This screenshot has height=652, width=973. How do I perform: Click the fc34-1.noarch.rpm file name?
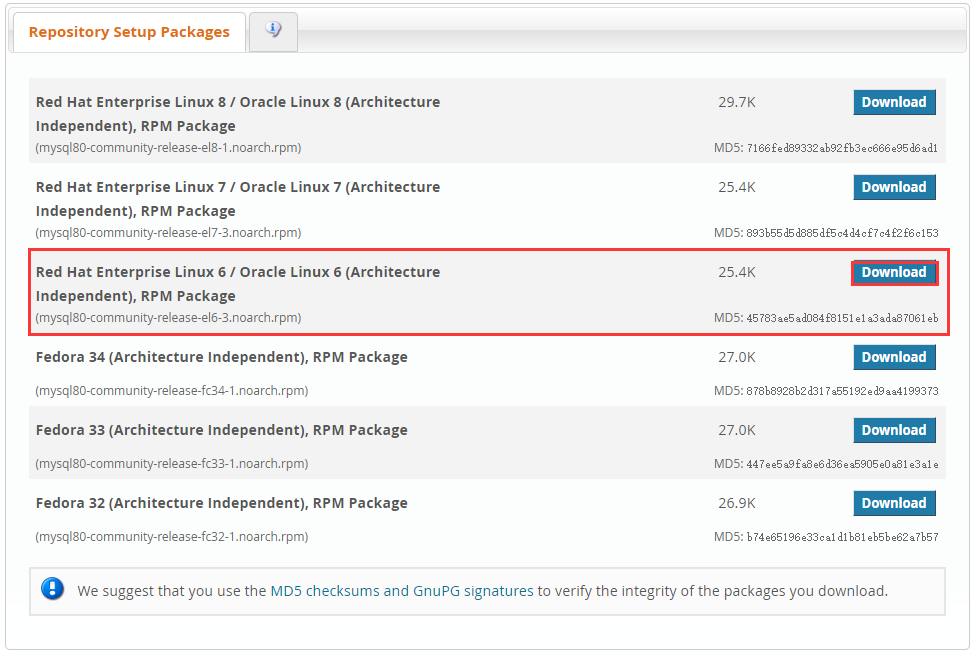click(171, 391)
